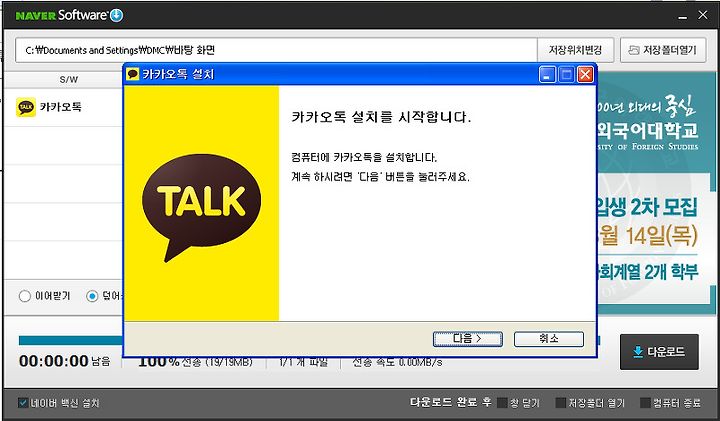This screenshot has width=720, height=421.
Task: Close the 카카오톡 설치 dialog
Action: click(x=585, y=74)
